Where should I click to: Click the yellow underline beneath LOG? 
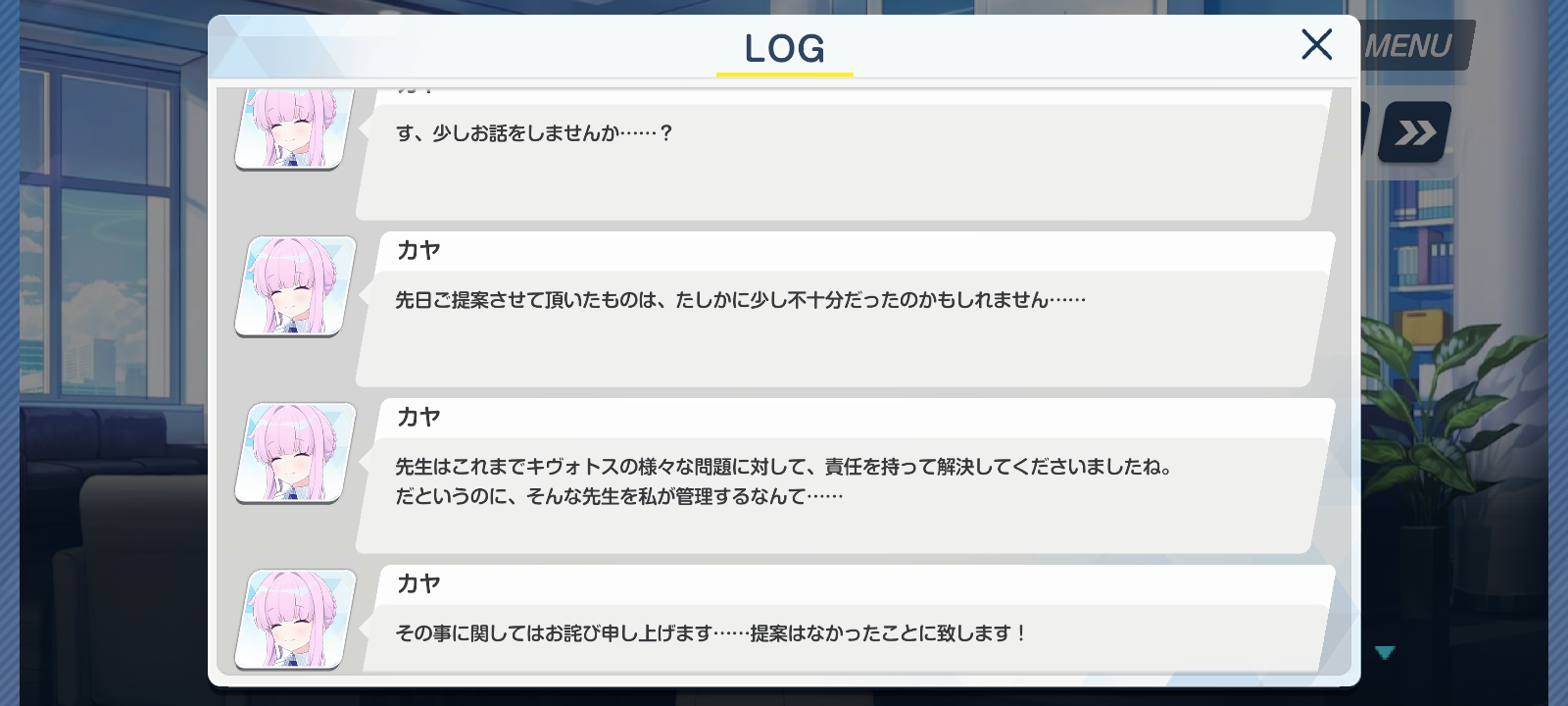point(785,74)
